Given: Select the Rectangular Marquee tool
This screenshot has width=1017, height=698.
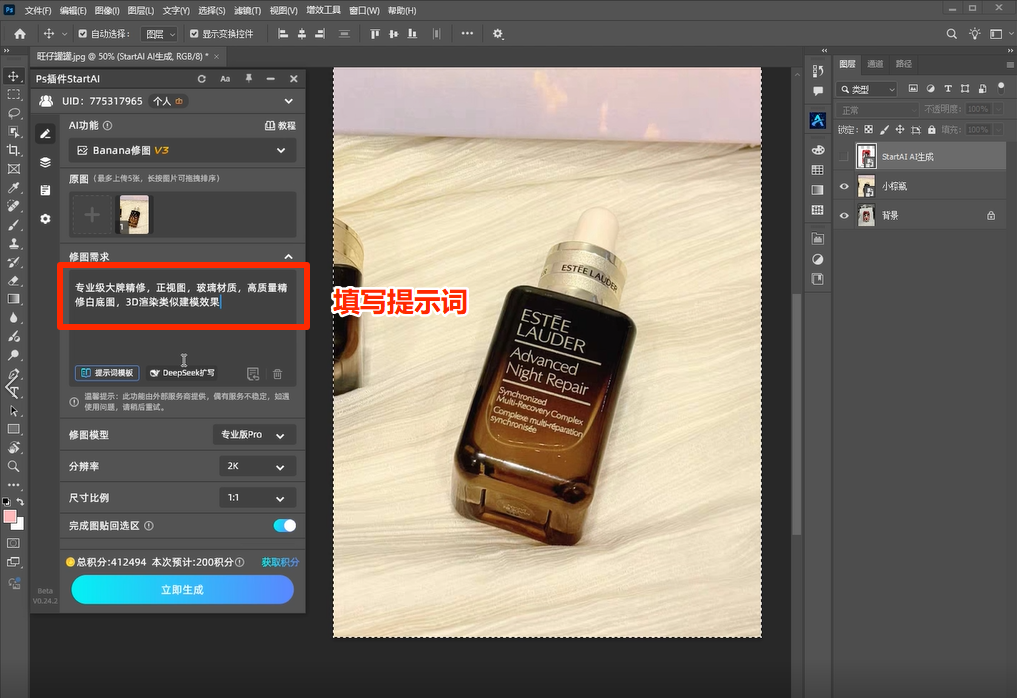Looking at the screenshot, I should click(13, 95).
